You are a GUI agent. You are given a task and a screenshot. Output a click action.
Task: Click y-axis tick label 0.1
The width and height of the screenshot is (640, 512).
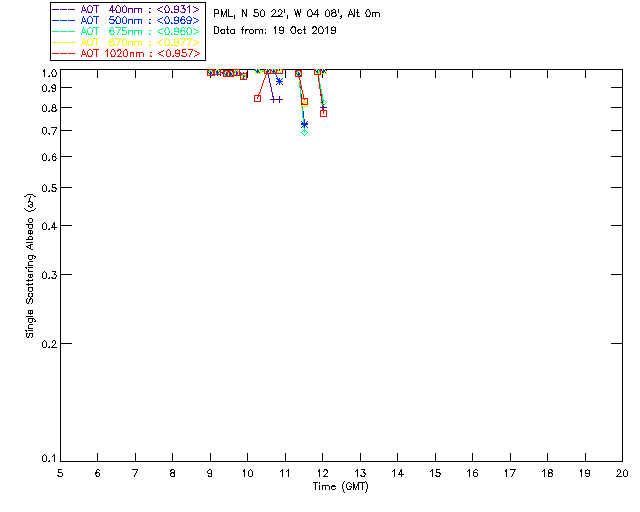click(49, 459)
